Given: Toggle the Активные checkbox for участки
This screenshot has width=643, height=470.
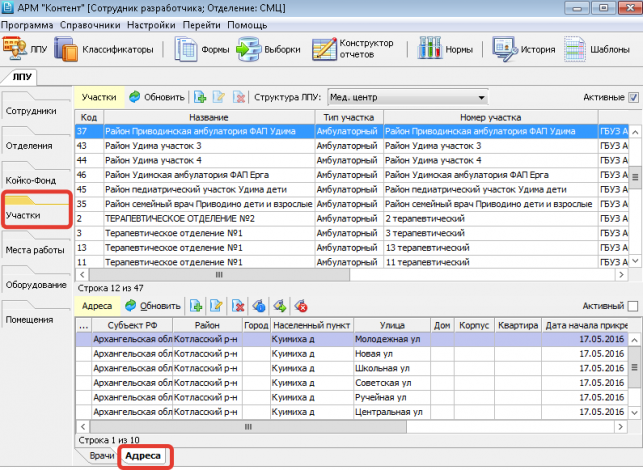Looking at the screenshot, I should pyautogui.click(x=634, y=98).
